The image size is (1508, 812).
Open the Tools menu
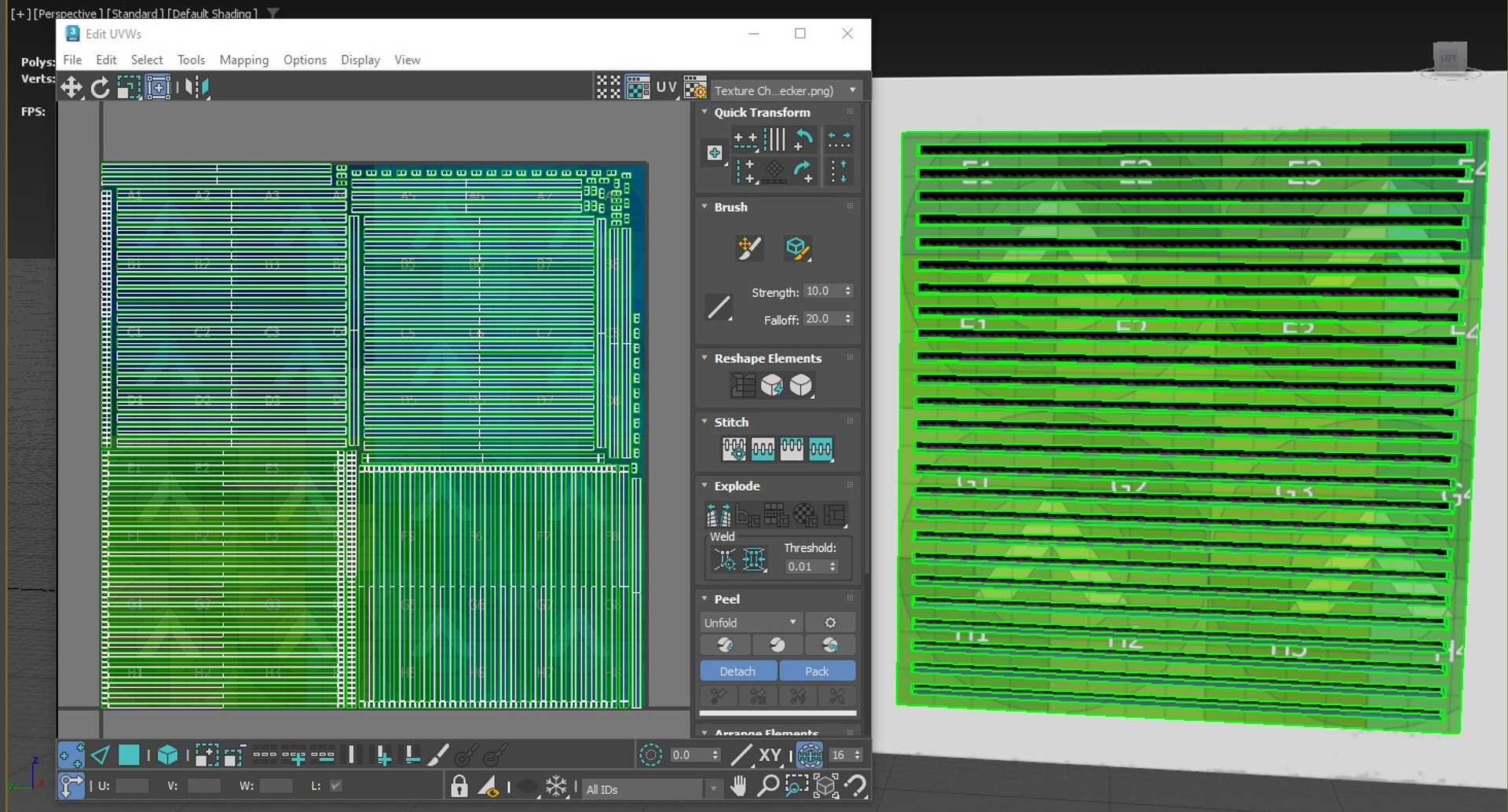[x=191, y=60]
